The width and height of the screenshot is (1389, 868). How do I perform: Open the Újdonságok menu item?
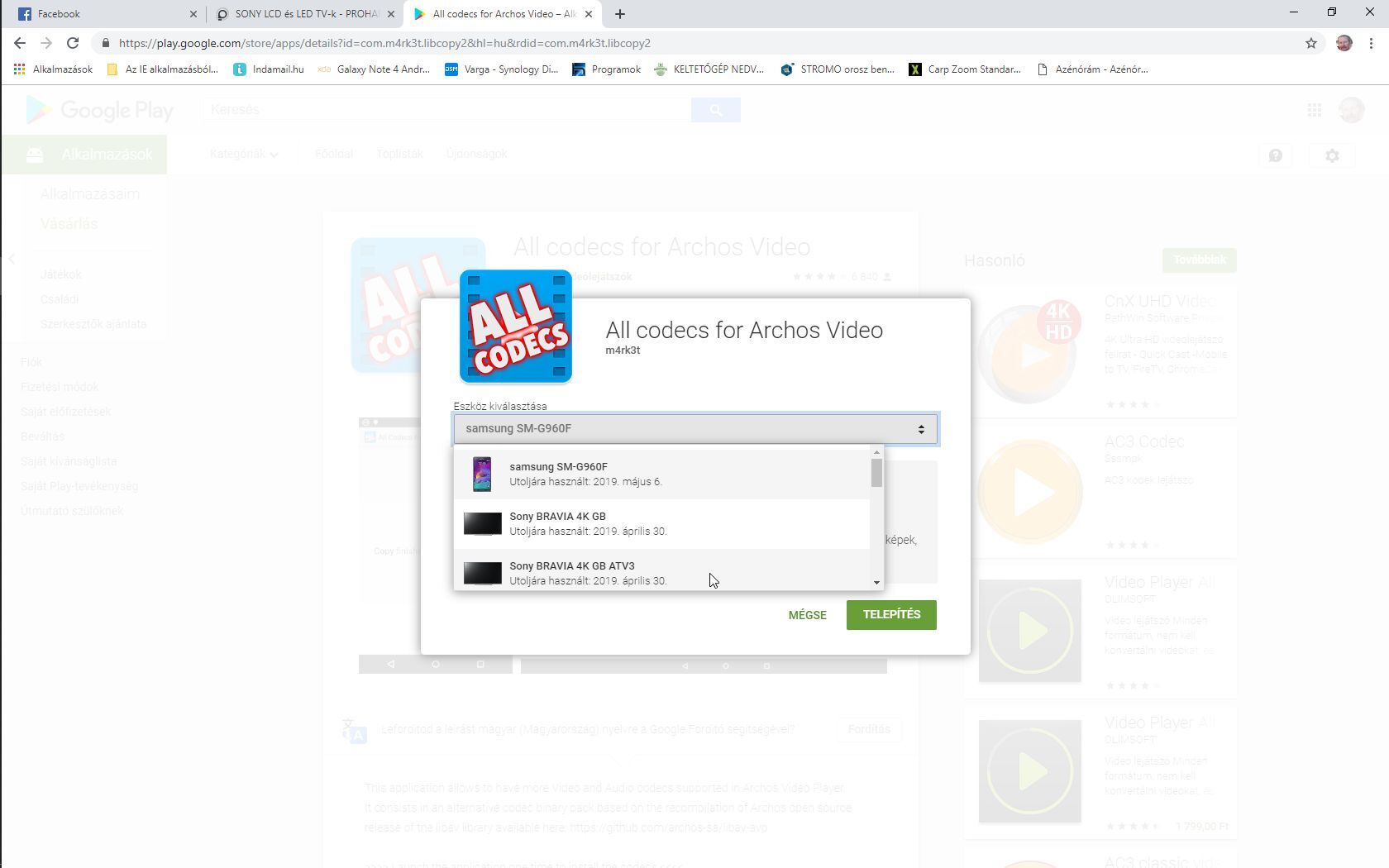tap(477, 154)
